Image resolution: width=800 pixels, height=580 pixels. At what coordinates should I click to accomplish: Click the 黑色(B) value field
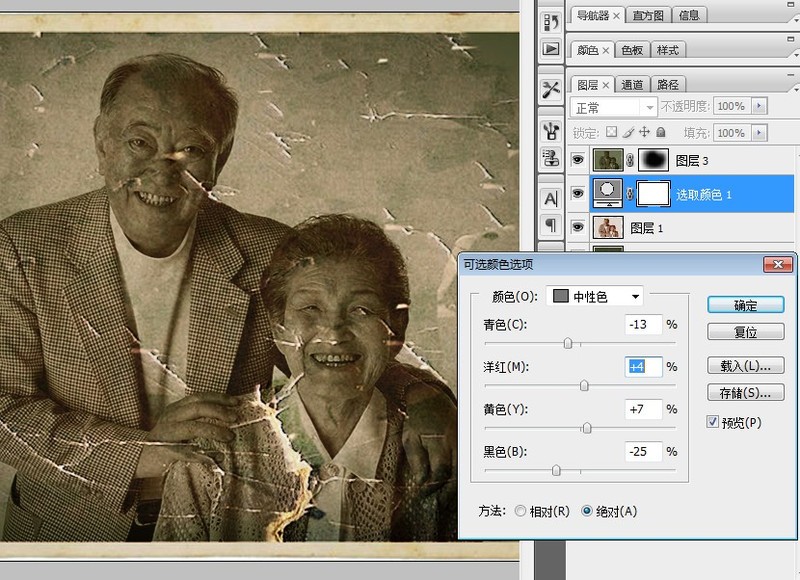643,451
